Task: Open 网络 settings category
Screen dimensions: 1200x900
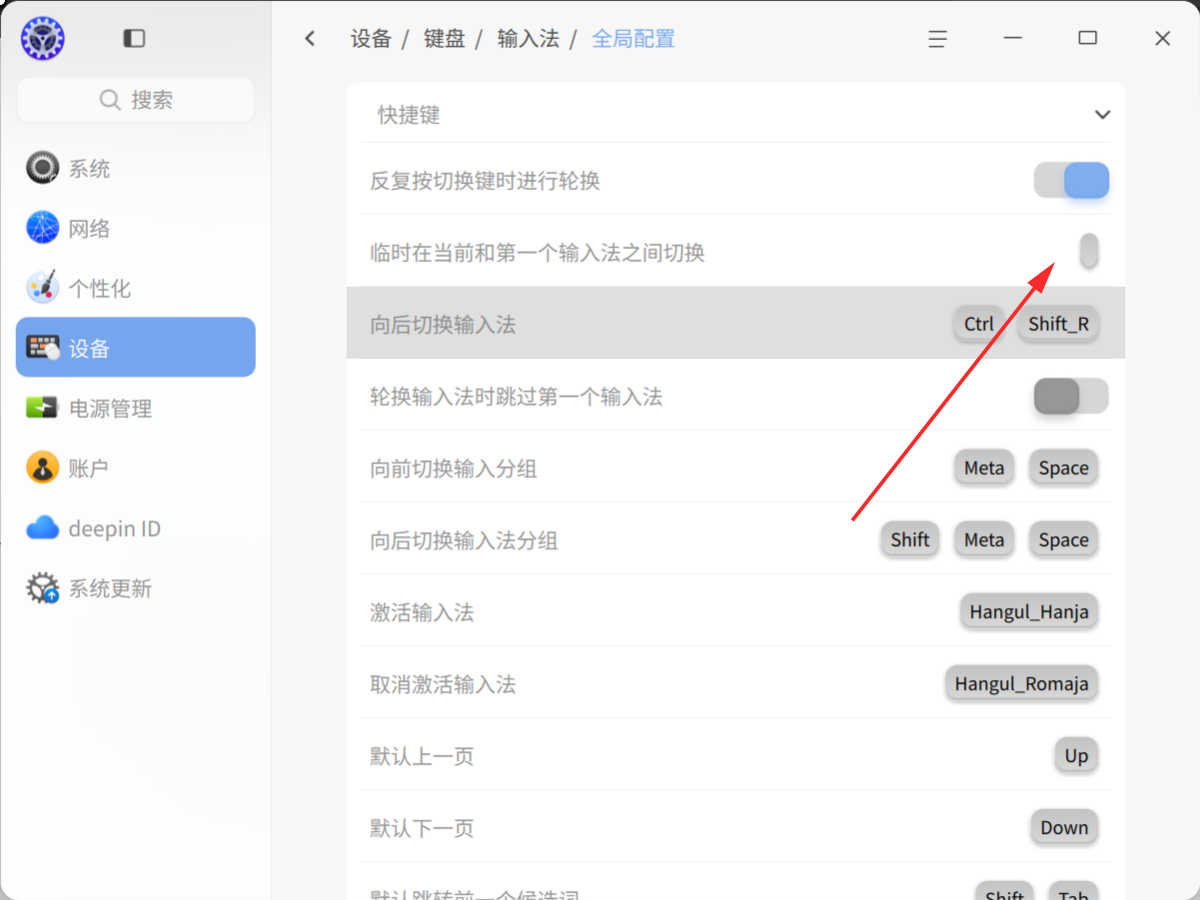Action: point(136,228)
